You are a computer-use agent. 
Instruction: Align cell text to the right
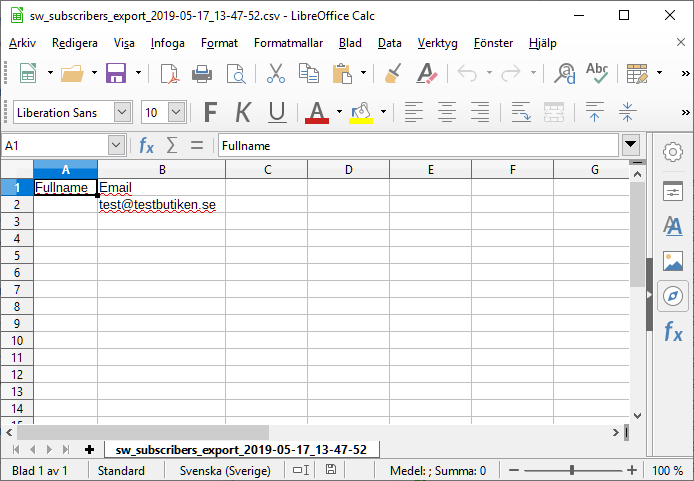pyautogui.click(x=480, y=112)
